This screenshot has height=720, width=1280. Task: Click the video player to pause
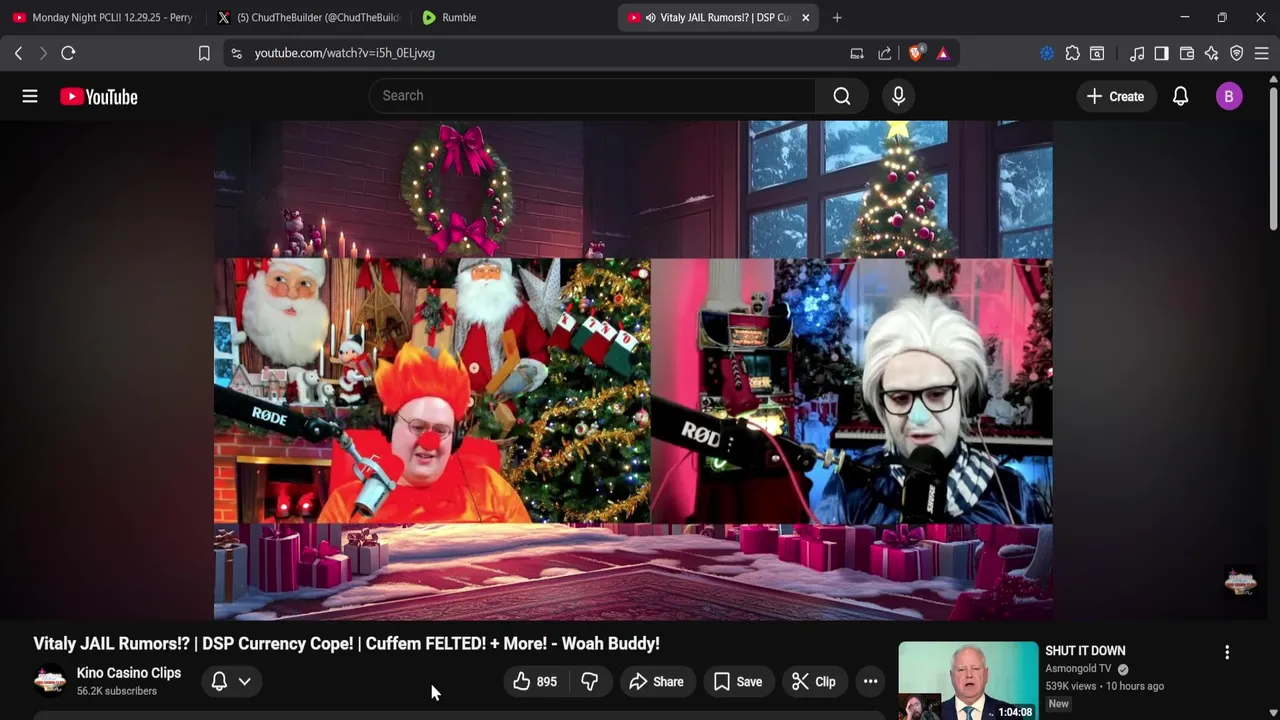coord(633,370)
